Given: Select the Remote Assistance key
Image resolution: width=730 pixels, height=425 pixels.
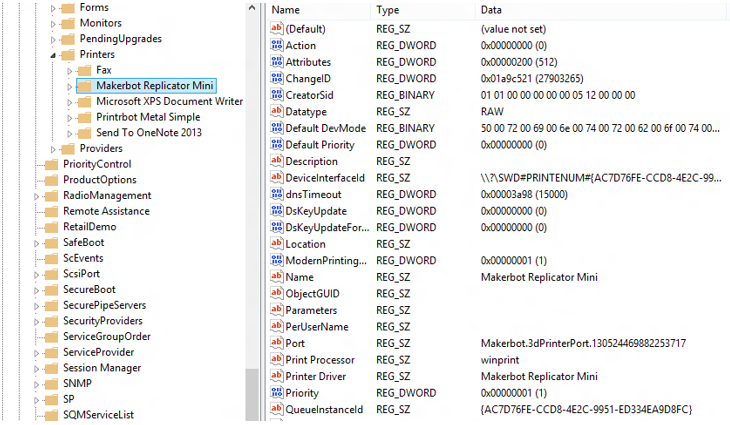Looking at the screenshot, I should [x=106, y=211].
